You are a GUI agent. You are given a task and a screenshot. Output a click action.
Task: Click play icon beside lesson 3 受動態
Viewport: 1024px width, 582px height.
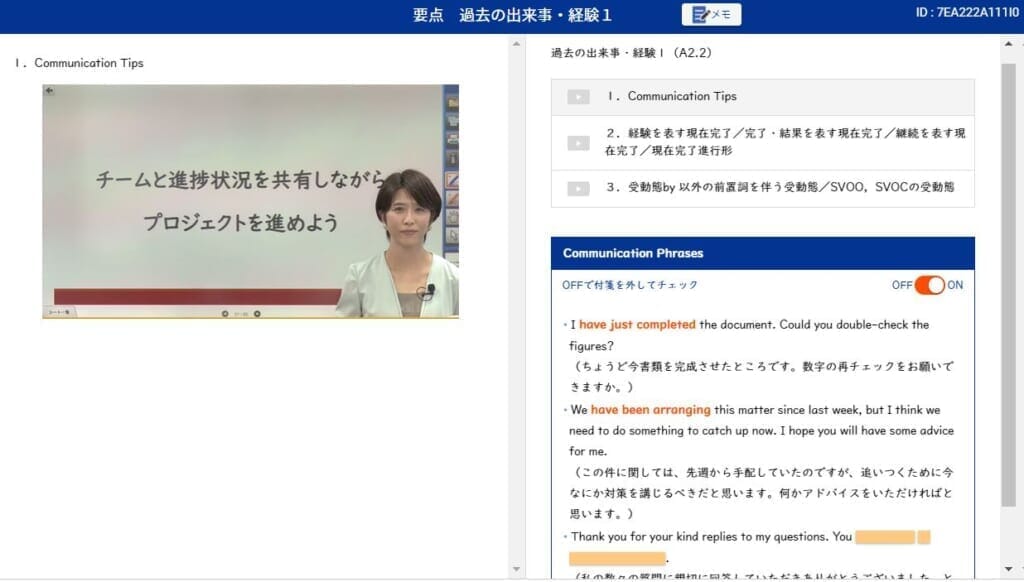coord(578,188)
